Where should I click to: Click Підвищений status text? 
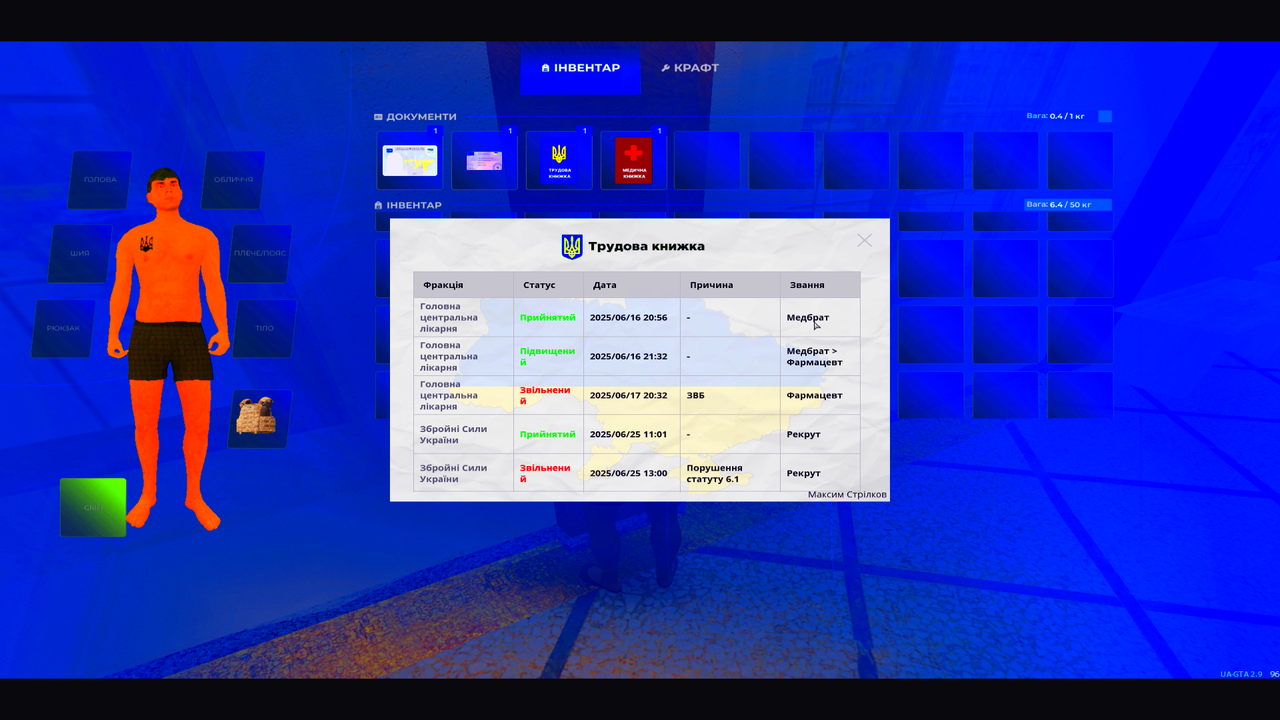(547, 356)
